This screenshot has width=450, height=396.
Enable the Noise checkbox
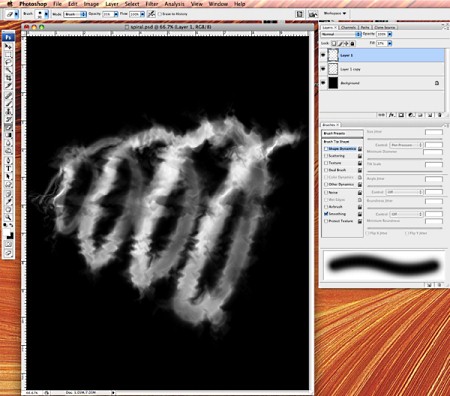326,193
